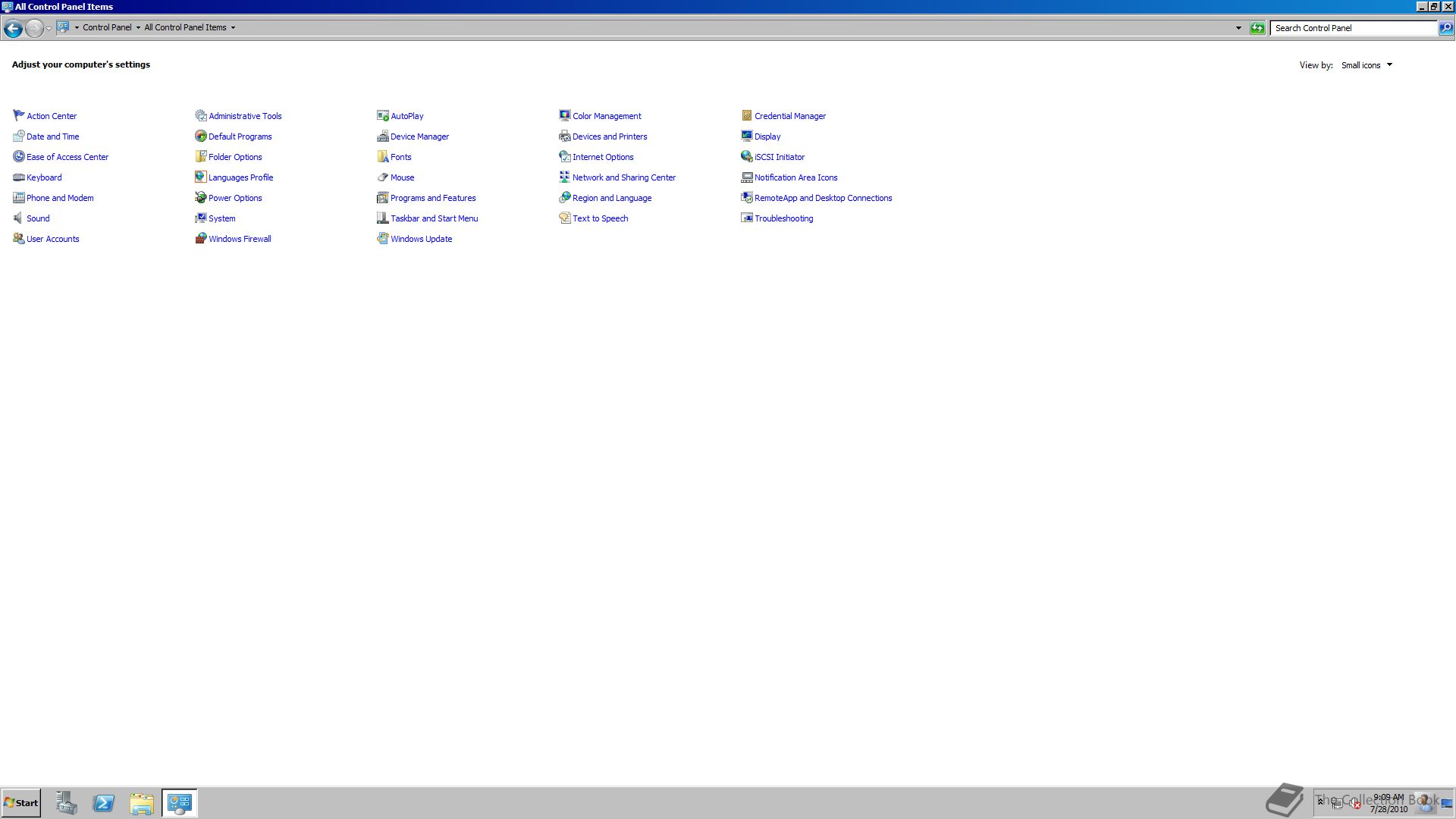Open the iSCSI Initiator globe icon
The image size is (1456, 819).
pyautogui.click(x=746, y=156)
